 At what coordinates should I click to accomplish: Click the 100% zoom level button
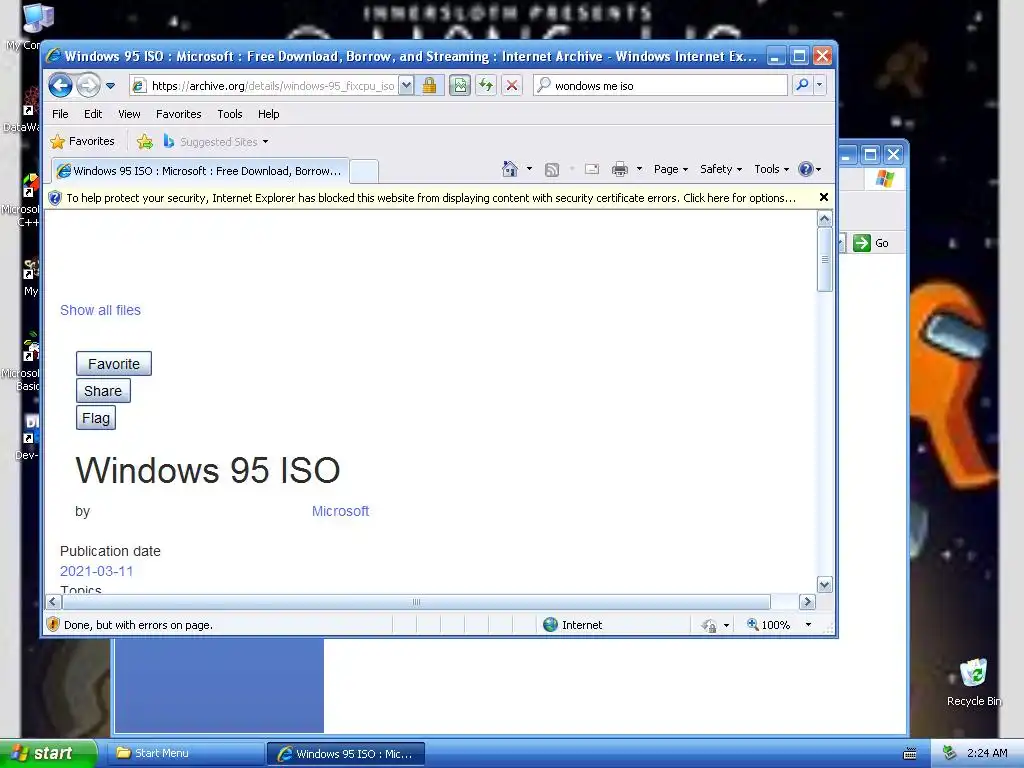tap(769, 625)
